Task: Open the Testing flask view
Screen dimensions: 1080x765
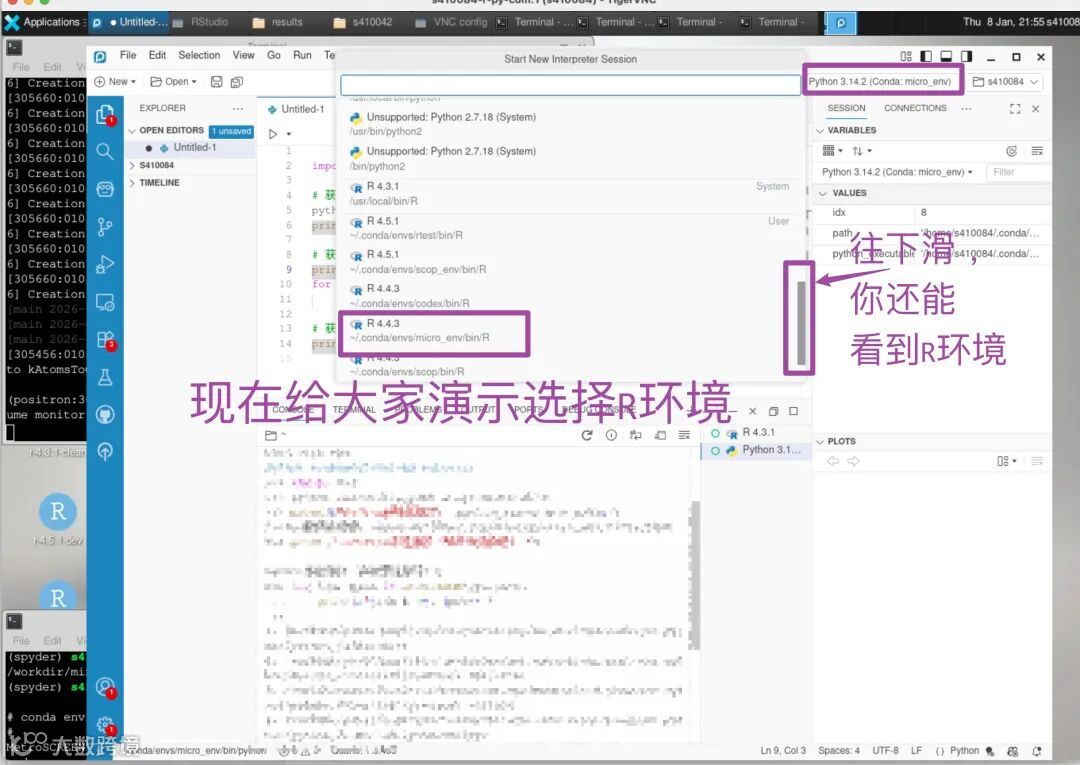Action: [x=105, y=377]
